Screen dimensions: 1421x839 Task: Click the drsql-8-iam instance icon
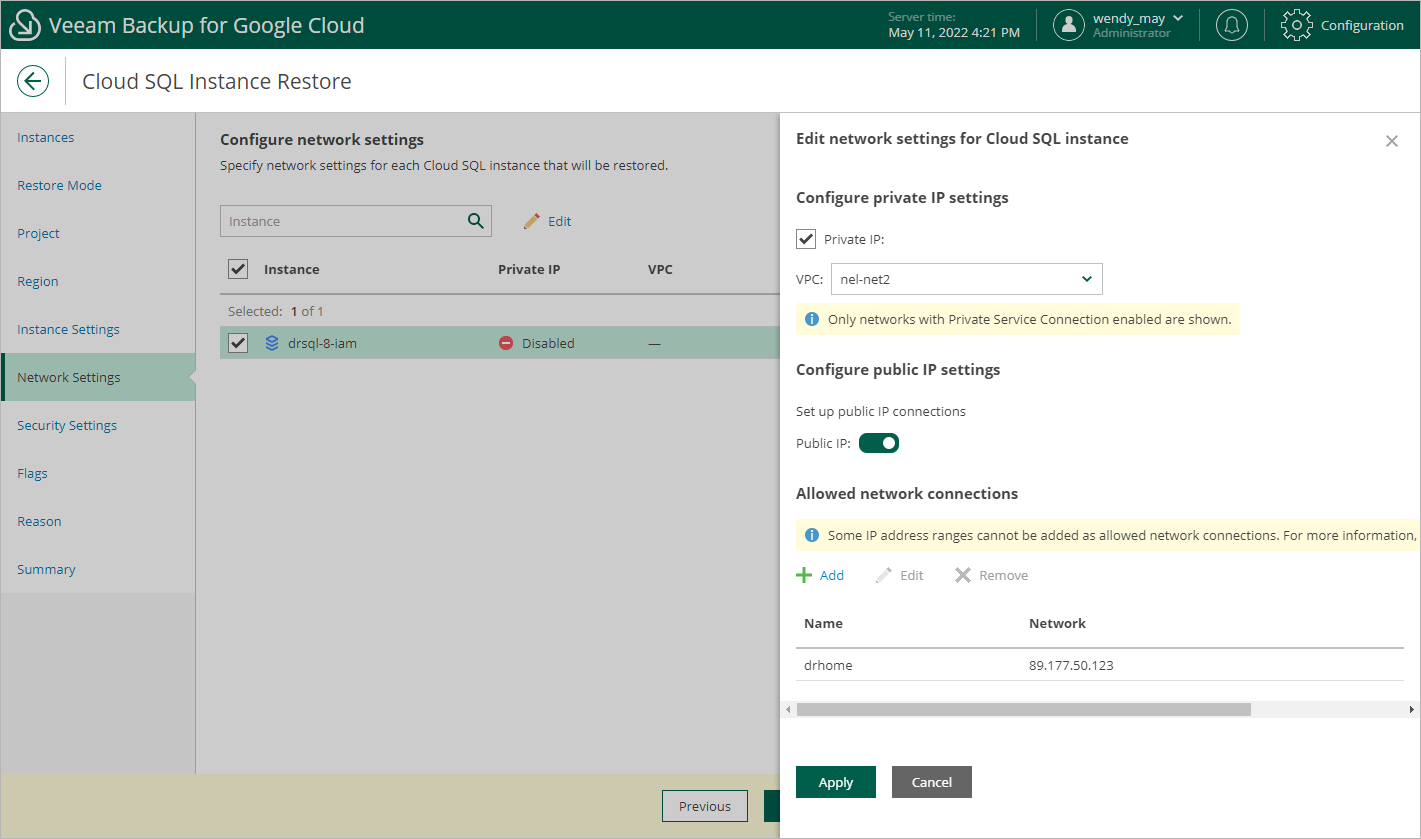coord(272,343)
